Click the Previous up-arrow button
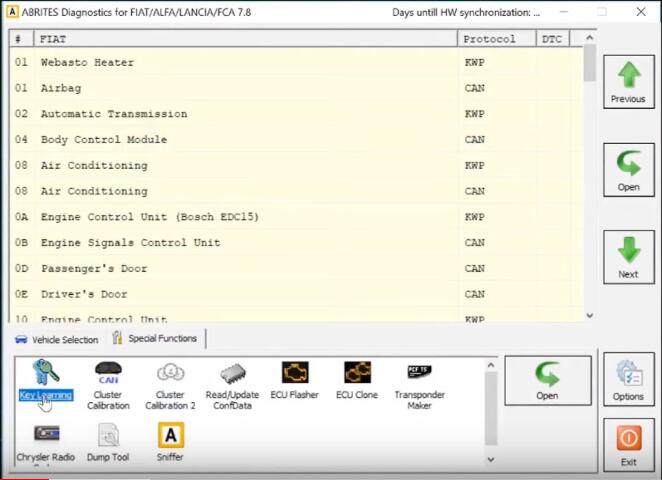Screen dimensions: 662x480 point(629,82)
